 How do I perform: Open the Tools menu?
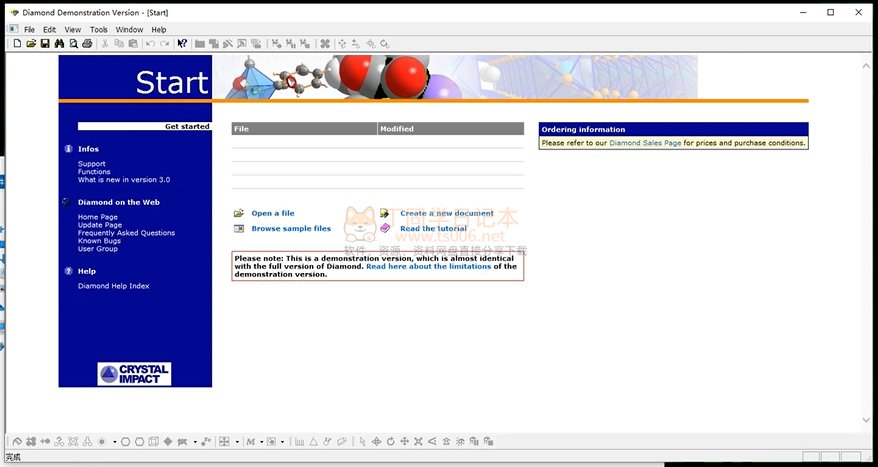coord(99,30)
